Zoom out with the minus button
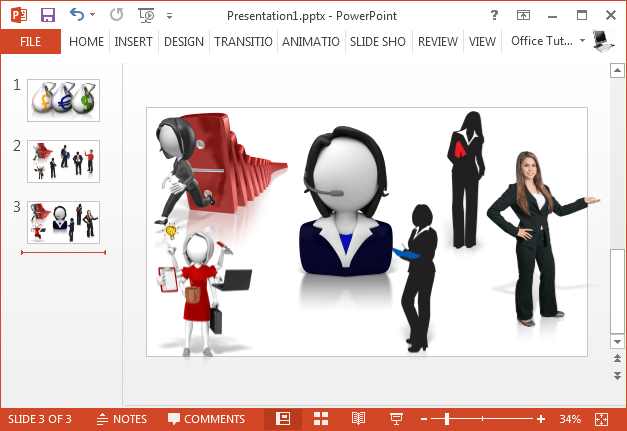 point(424,419)
